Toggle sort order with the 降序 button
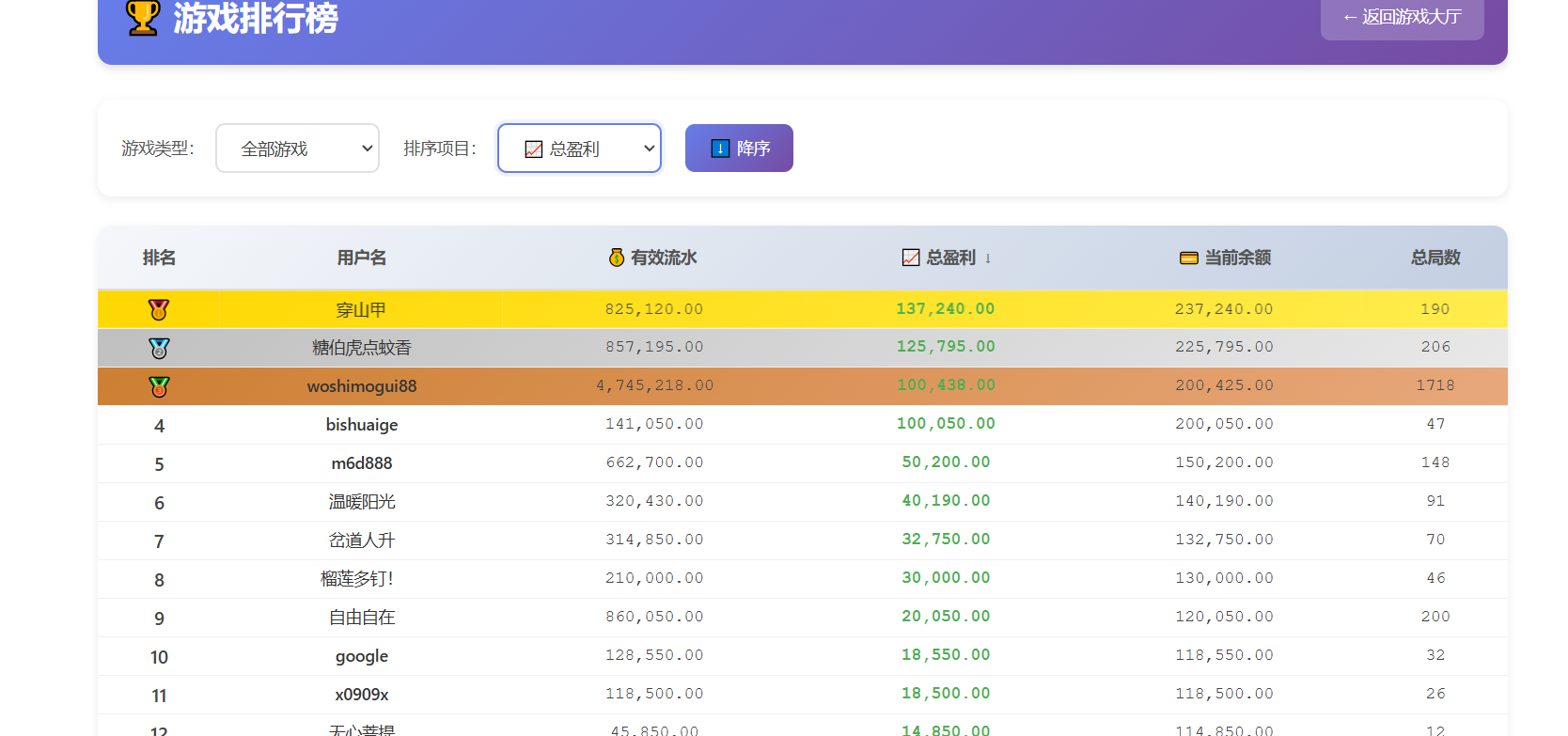The height and width of the screenshot is (736, 1568). [x=739, y=149]
